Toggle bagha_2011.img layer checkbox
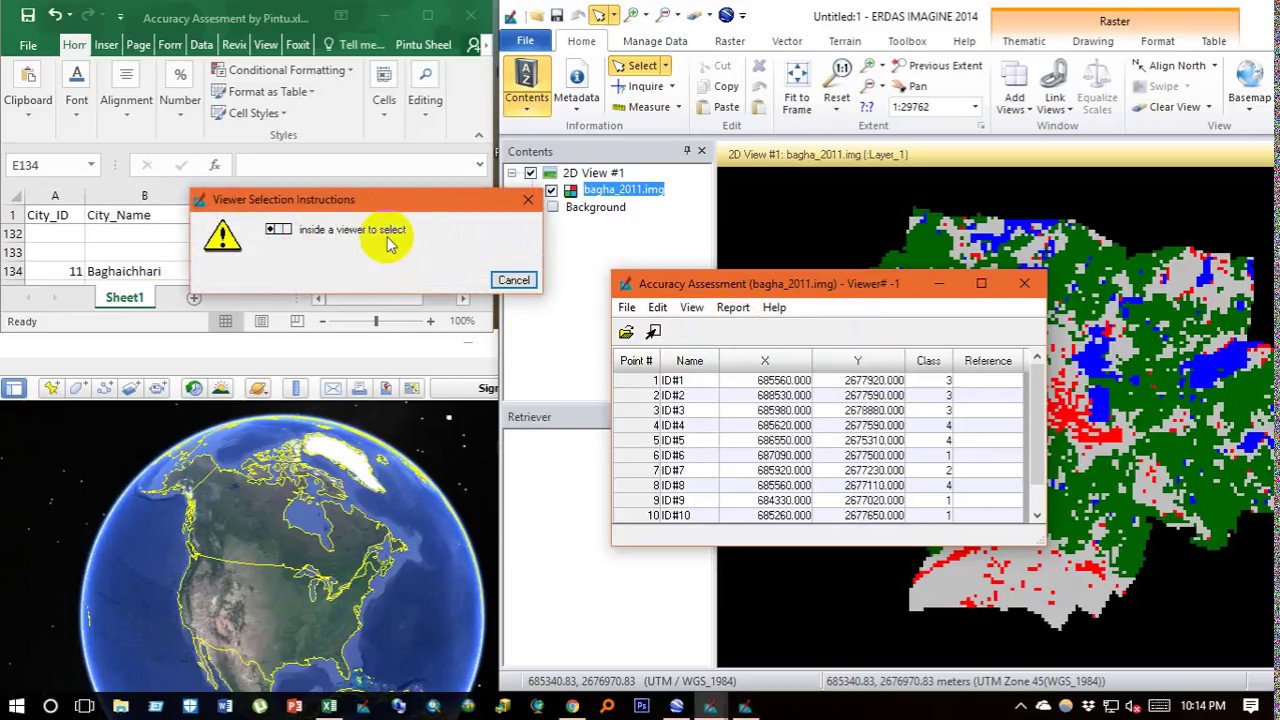The height and width of the screenshot is (720, 1280). [x=551, y=190]
